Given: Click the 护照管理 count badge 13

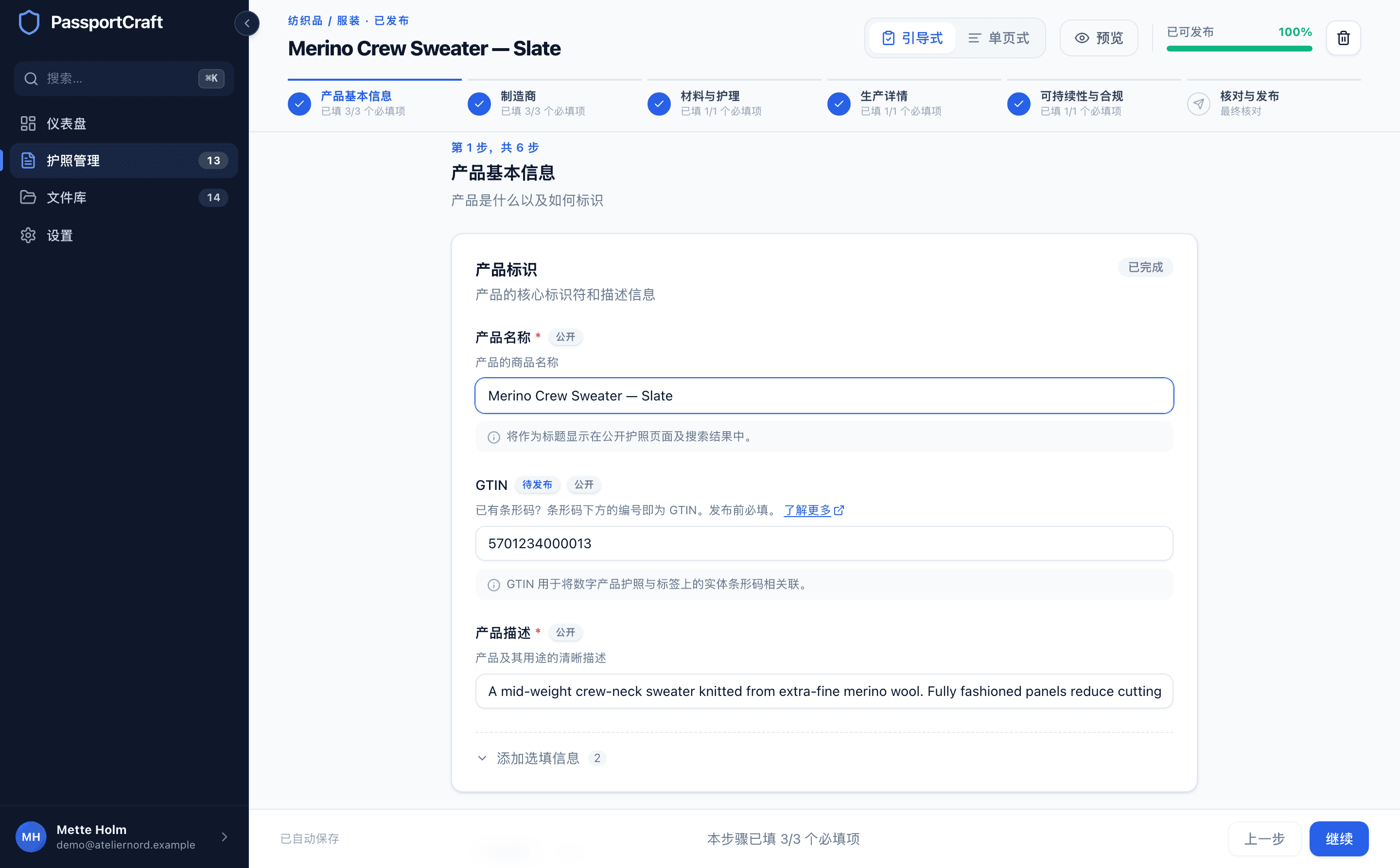Looking at the screenshot, I should 213,161.
